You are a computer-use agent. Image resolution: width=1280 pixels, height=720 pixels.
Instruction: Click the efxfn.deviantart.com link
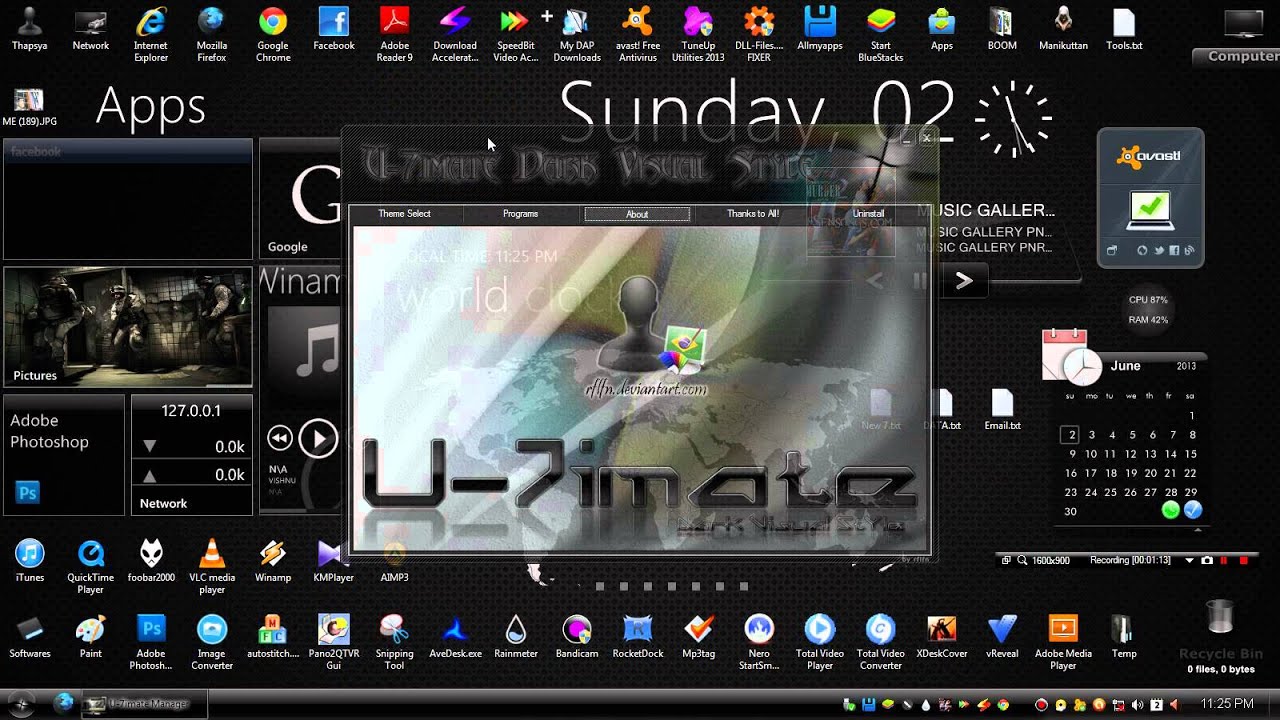coord(646,390)
